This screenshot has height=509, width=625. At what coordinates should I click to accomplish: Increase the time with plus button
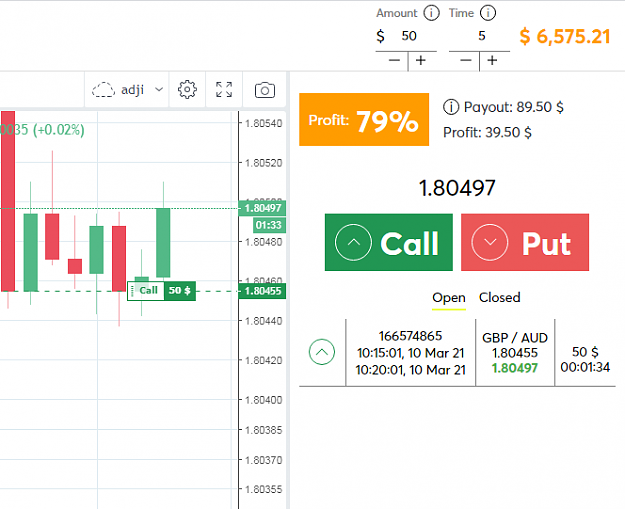pyautogui.click(x=492, y=61)
